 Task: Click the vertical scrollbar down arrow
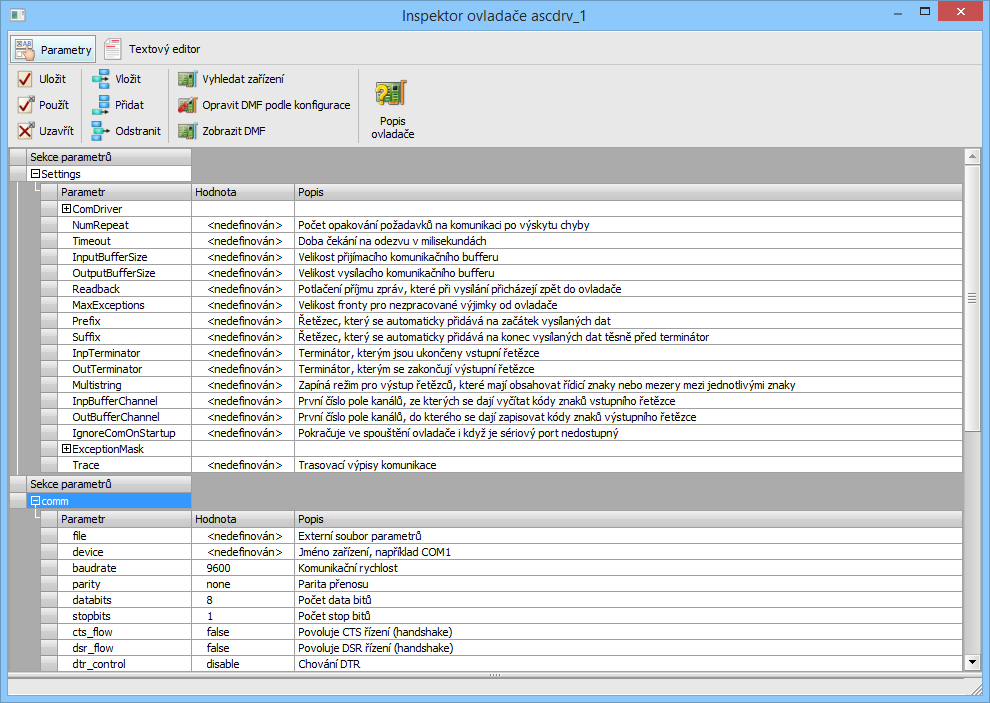pos(971,661)
